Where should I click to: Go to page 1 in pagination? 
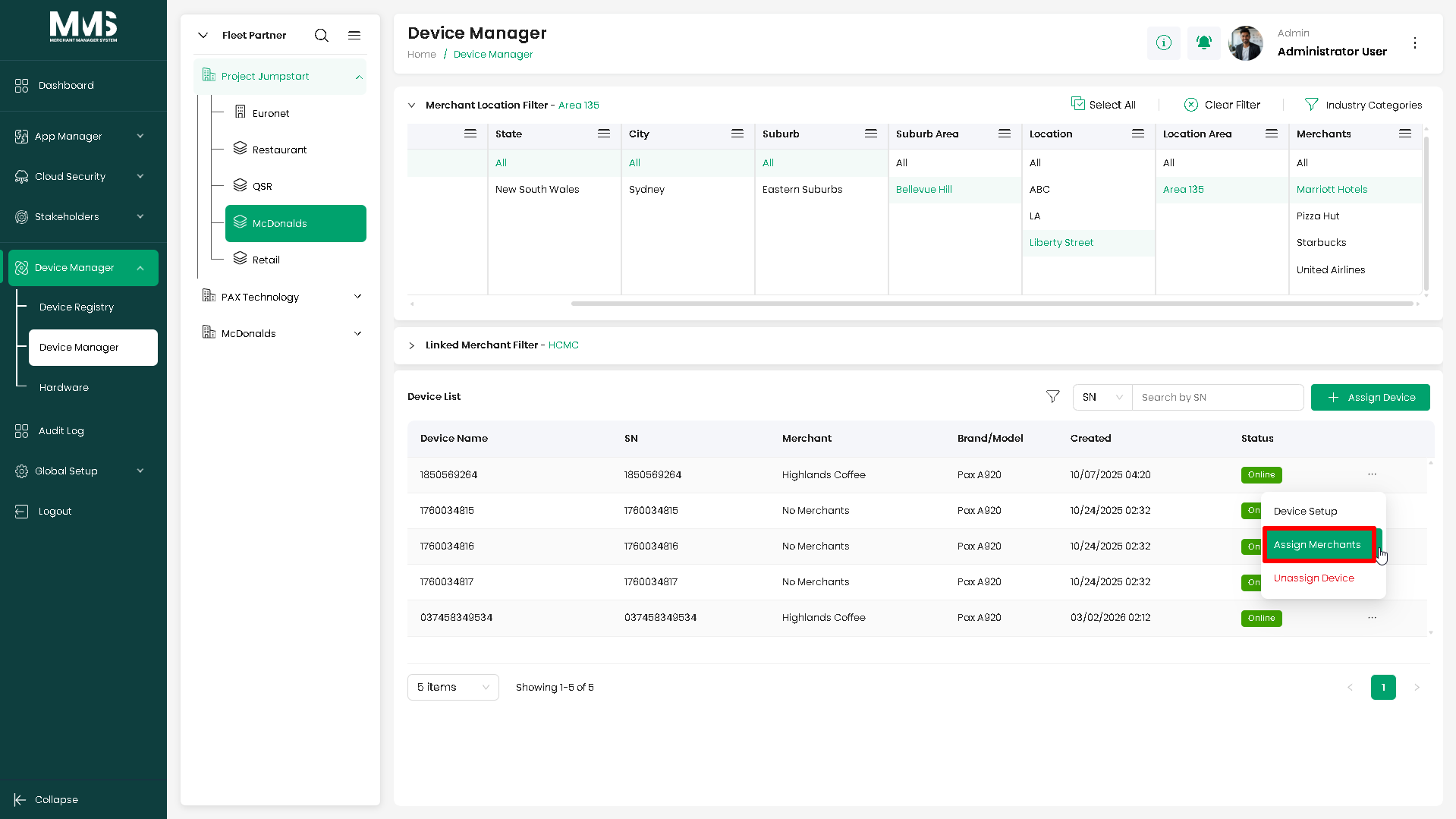(x=1383, y=687)
